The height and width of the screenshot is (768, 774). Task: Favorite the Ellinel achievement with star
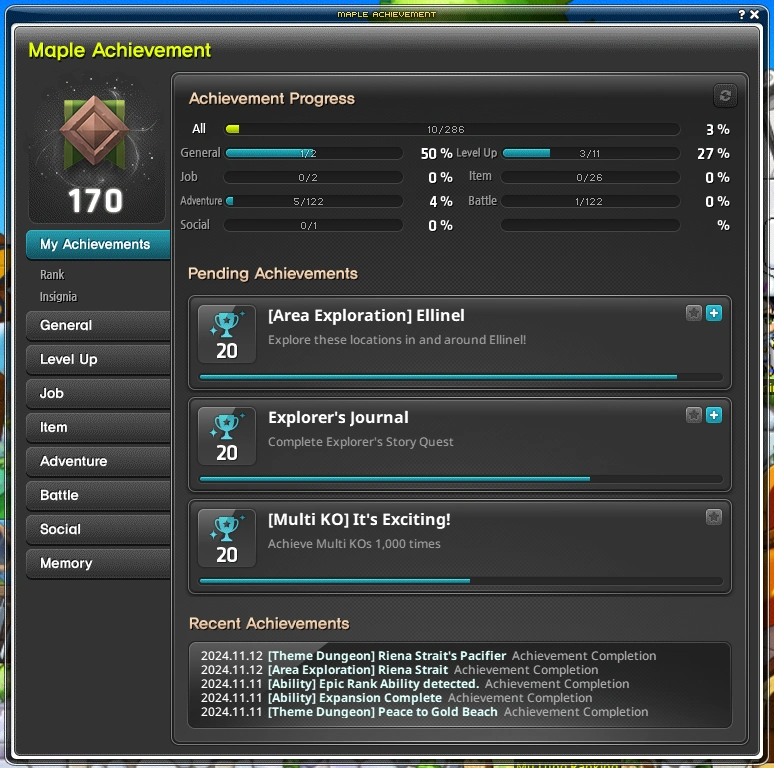pos(693,313)
